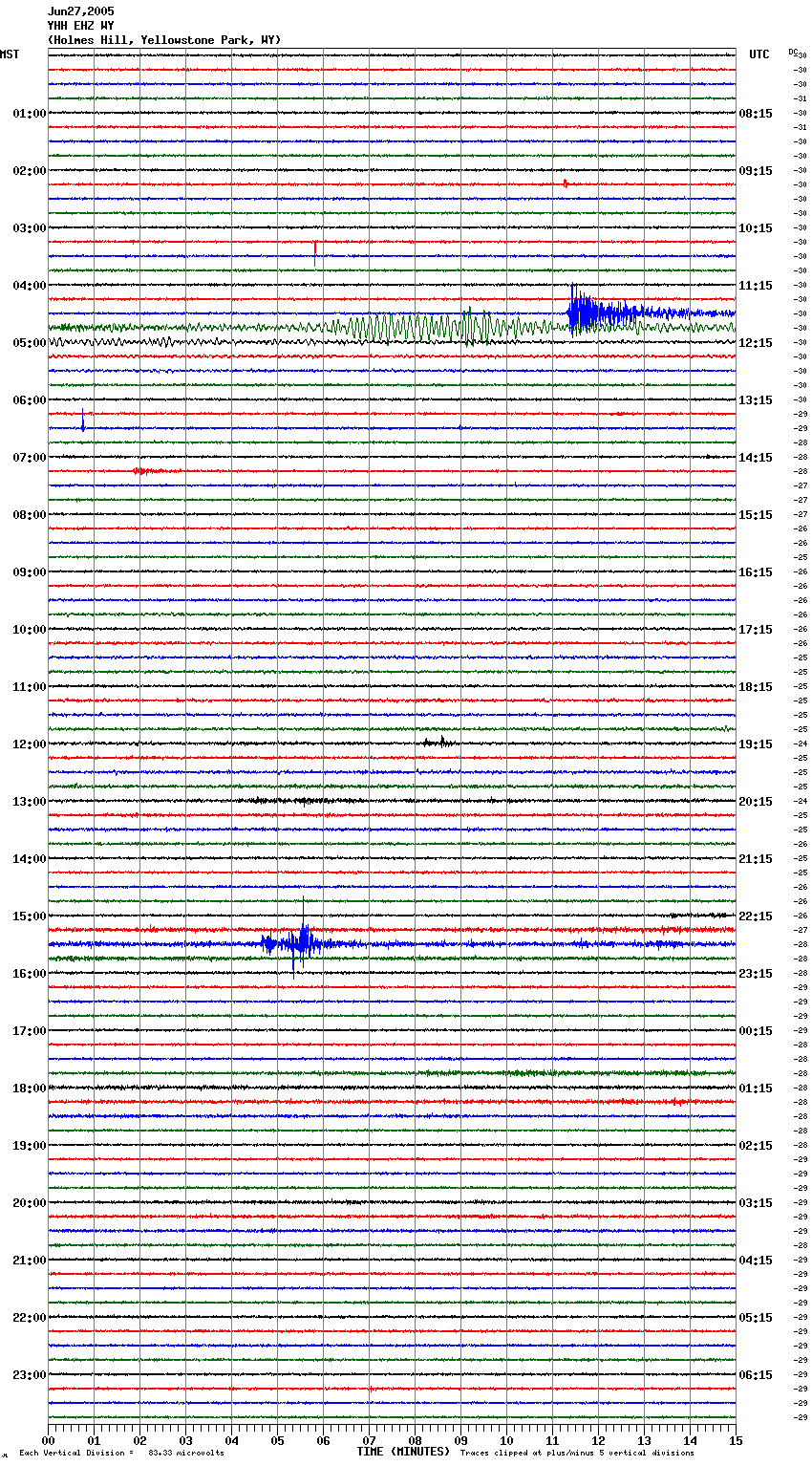Viewport: 812px width, 1466px height.
Task: Click the x-axis minute tick label 12
Action: [598, 1440]
